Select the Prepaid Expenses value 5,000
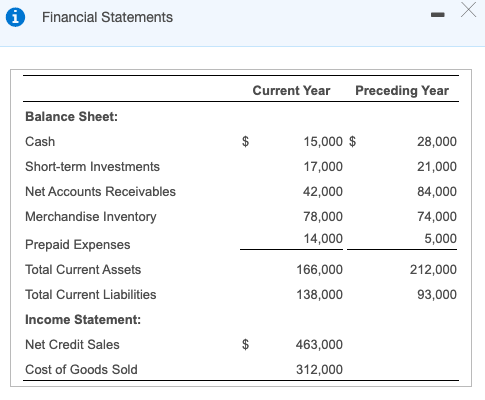The image size is (485, 400). point(440,239)
